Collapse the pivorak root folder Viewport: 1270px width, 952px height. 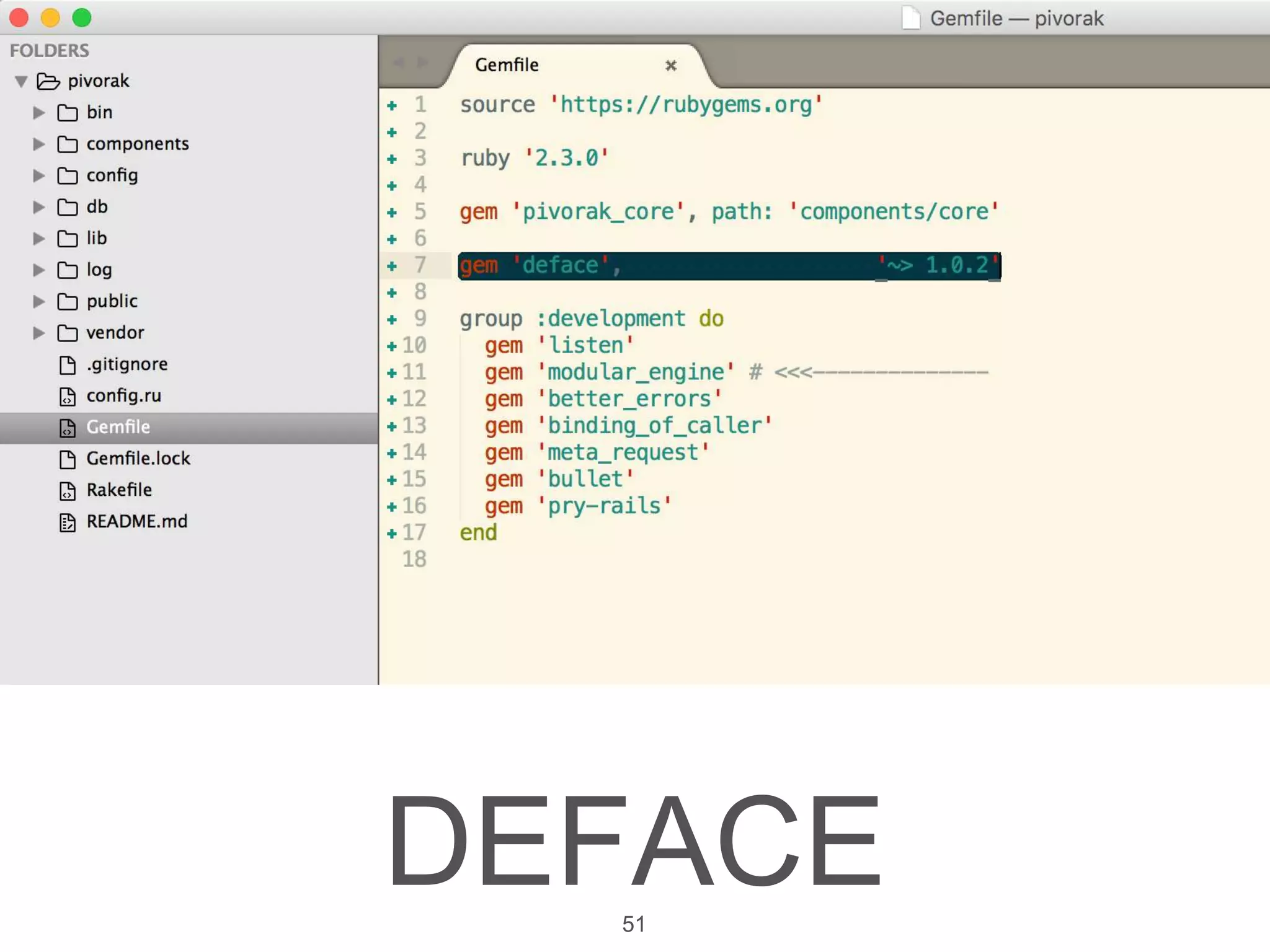[x=21, y=82]
